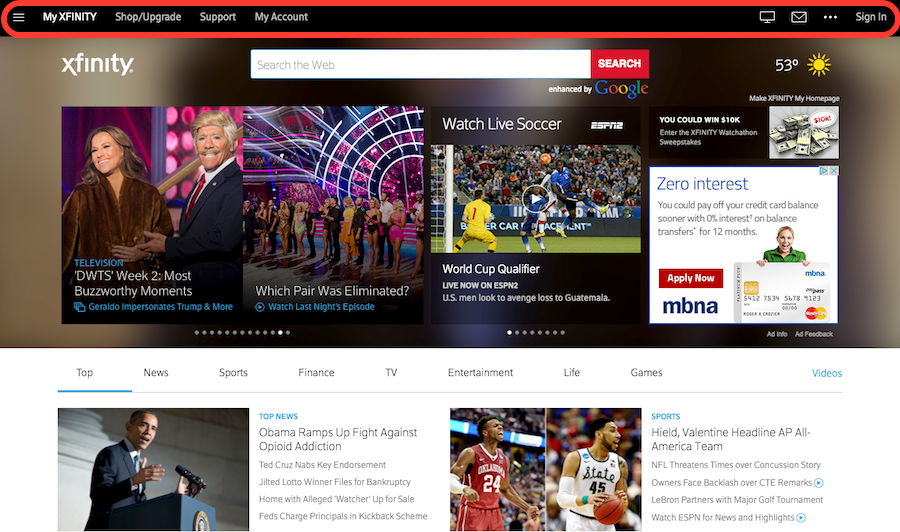900x532 pixels.
Task: Click the sun weather icon
Action: coord(818,65)
